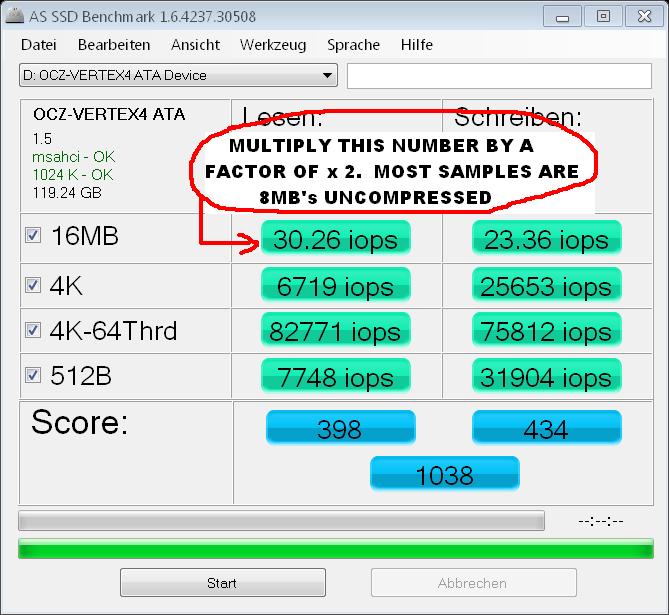
Task: Click the OCZ-VERTEX4 ATA drive name
Action: pyautogui.click(x=109, y=114)
